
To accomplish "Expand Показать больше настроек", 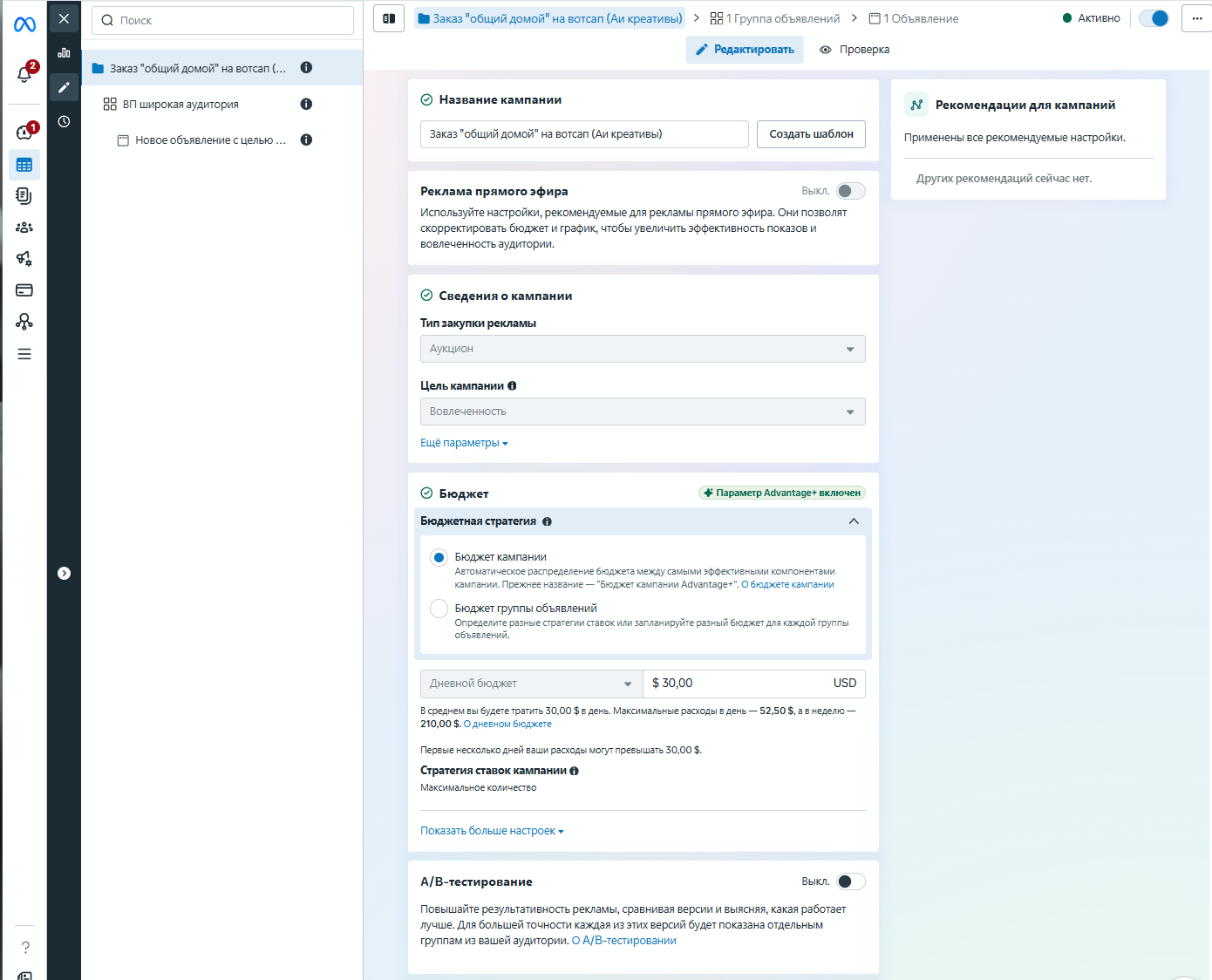I will [492, 831].
